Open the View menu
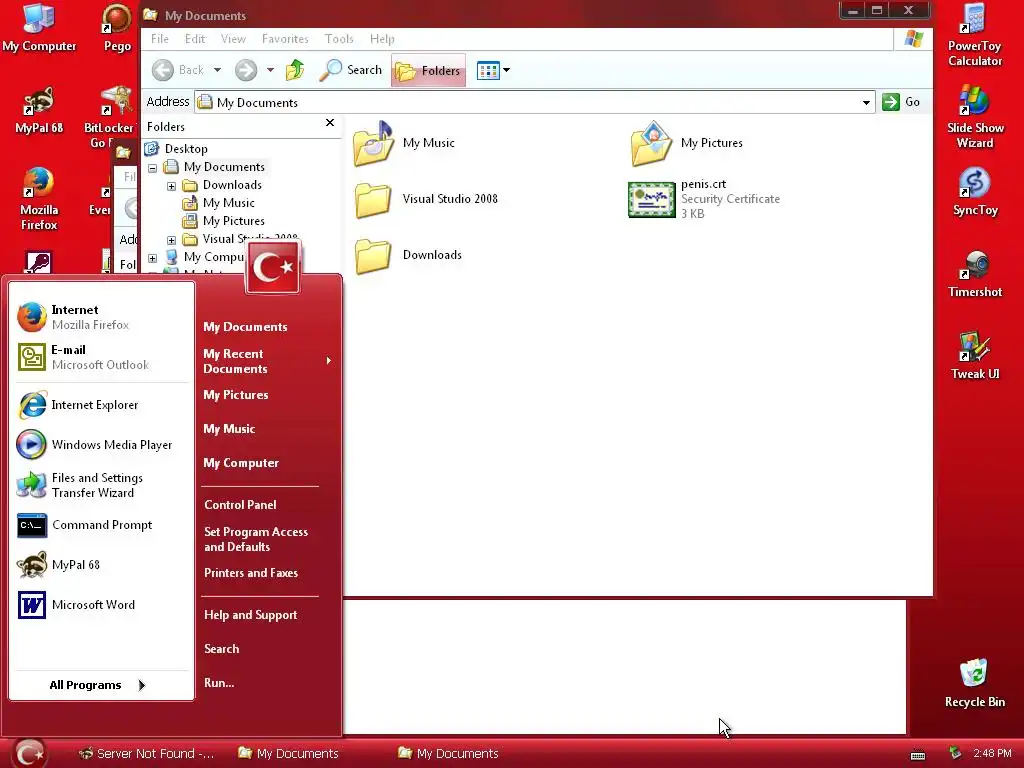Image resolution: width=1024 pixels, height=768 pixels. [x=233, y=39]
